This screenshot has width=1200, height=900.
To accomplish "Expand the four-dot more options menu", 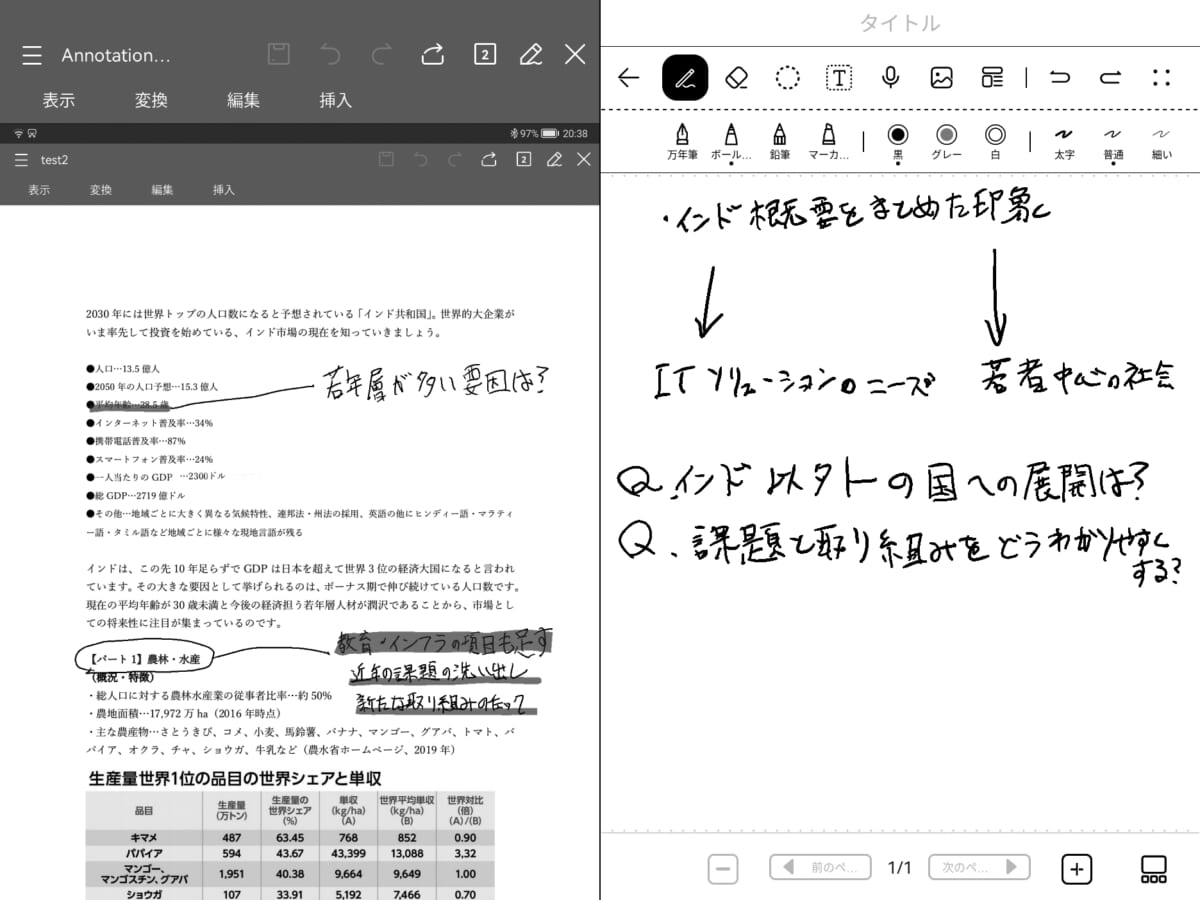I will pyautogui.click(x=1161, y=77).
